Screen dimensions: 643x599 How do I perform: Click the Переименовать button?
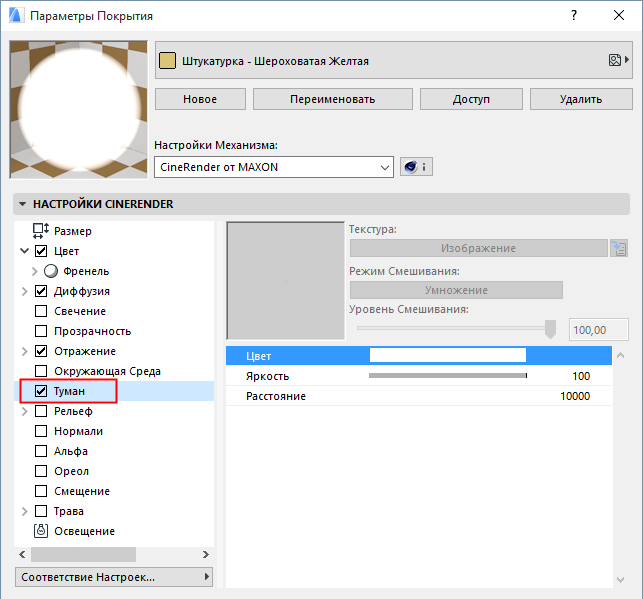333,99
